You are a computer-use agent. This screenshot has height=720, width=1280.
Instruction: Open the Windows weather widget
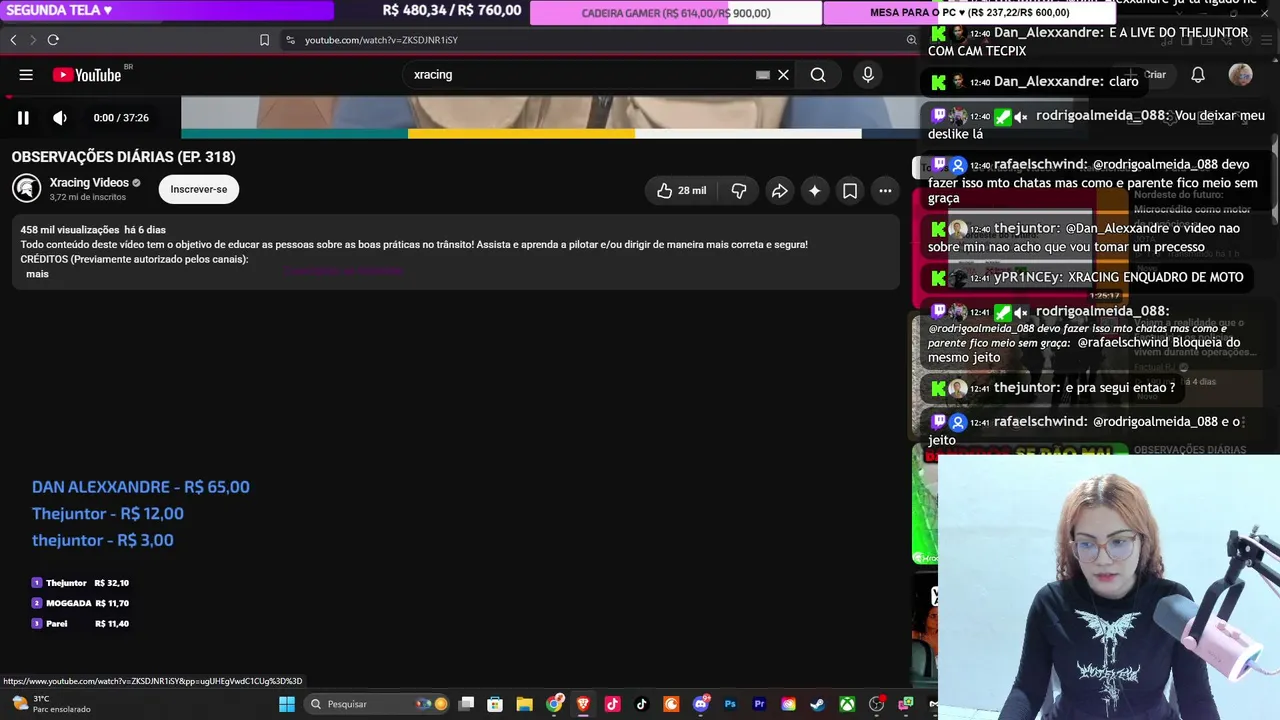pyautogui.click(x=50, y=704)
